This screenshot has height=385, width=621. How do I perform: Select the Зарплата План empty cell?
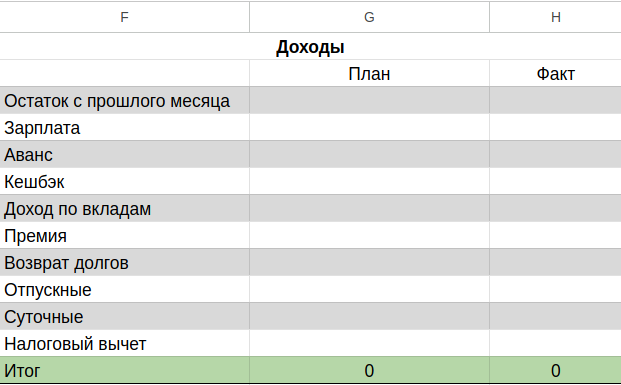point(369,128)
